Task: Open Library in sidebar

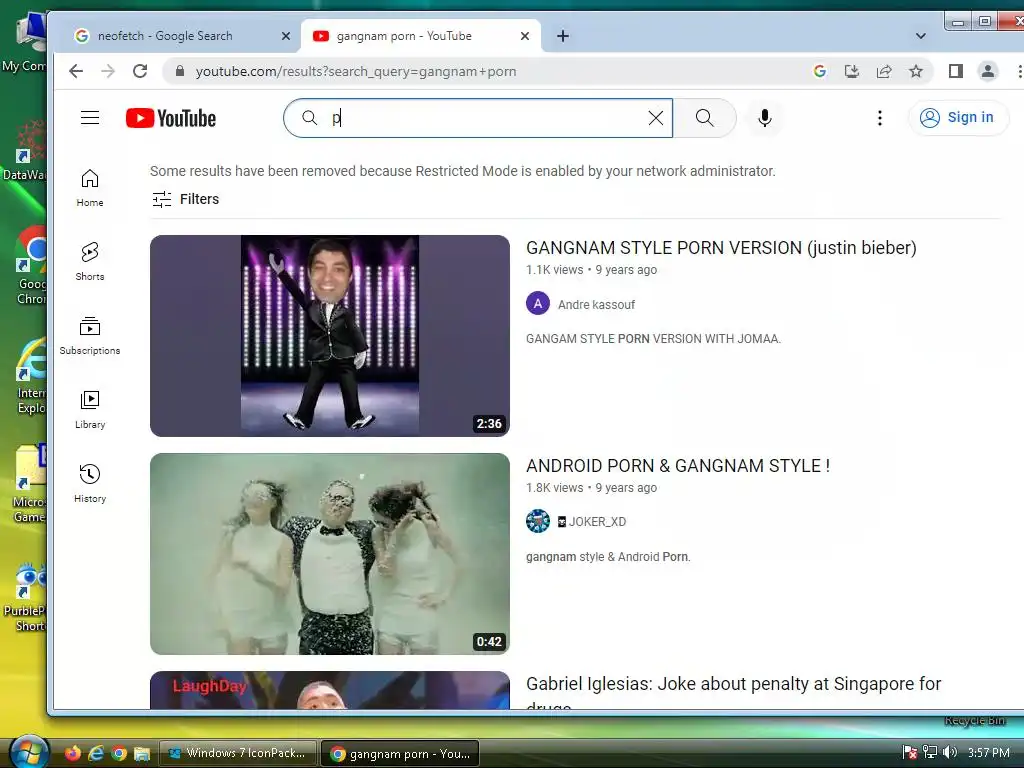Action: pyautogui.click(x=90, y=409)
